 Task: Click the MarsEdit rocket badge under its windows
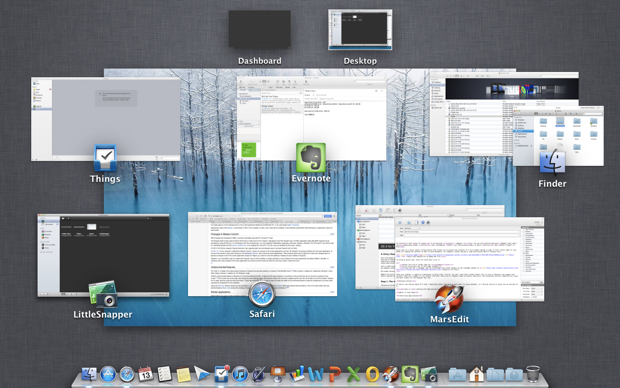(x=449, y=299)
